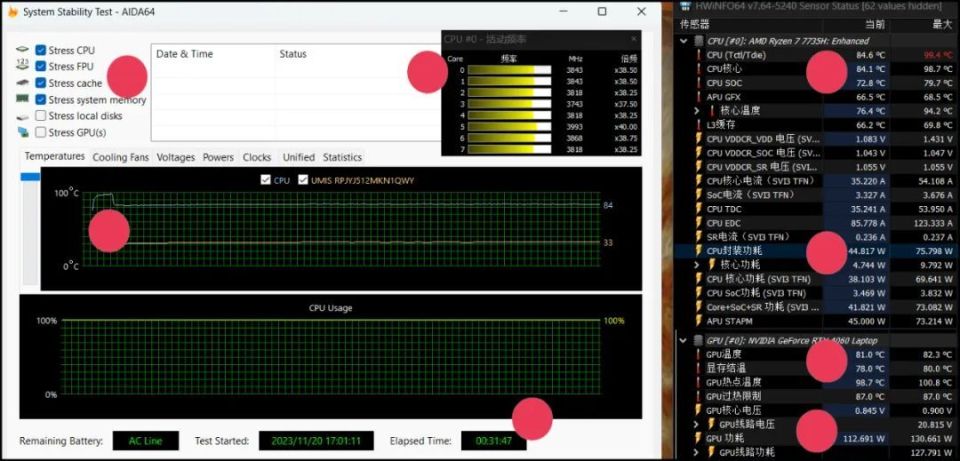Click the disk drive icon beside Stress local disks
The width and height of the screenshot is (960, 461).
click(x=23, y=116)
